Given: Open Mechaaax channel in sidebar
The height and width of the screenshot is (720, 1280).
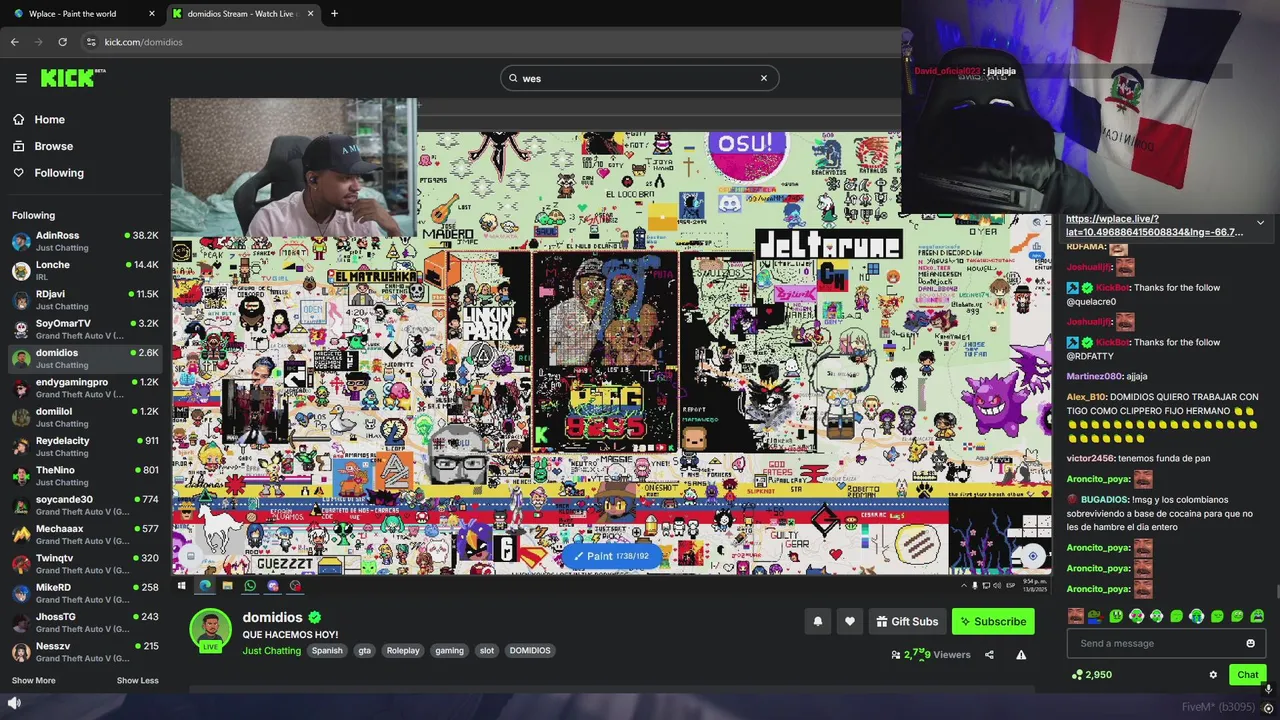Looking at the screenshot, I should click(85, 534).
